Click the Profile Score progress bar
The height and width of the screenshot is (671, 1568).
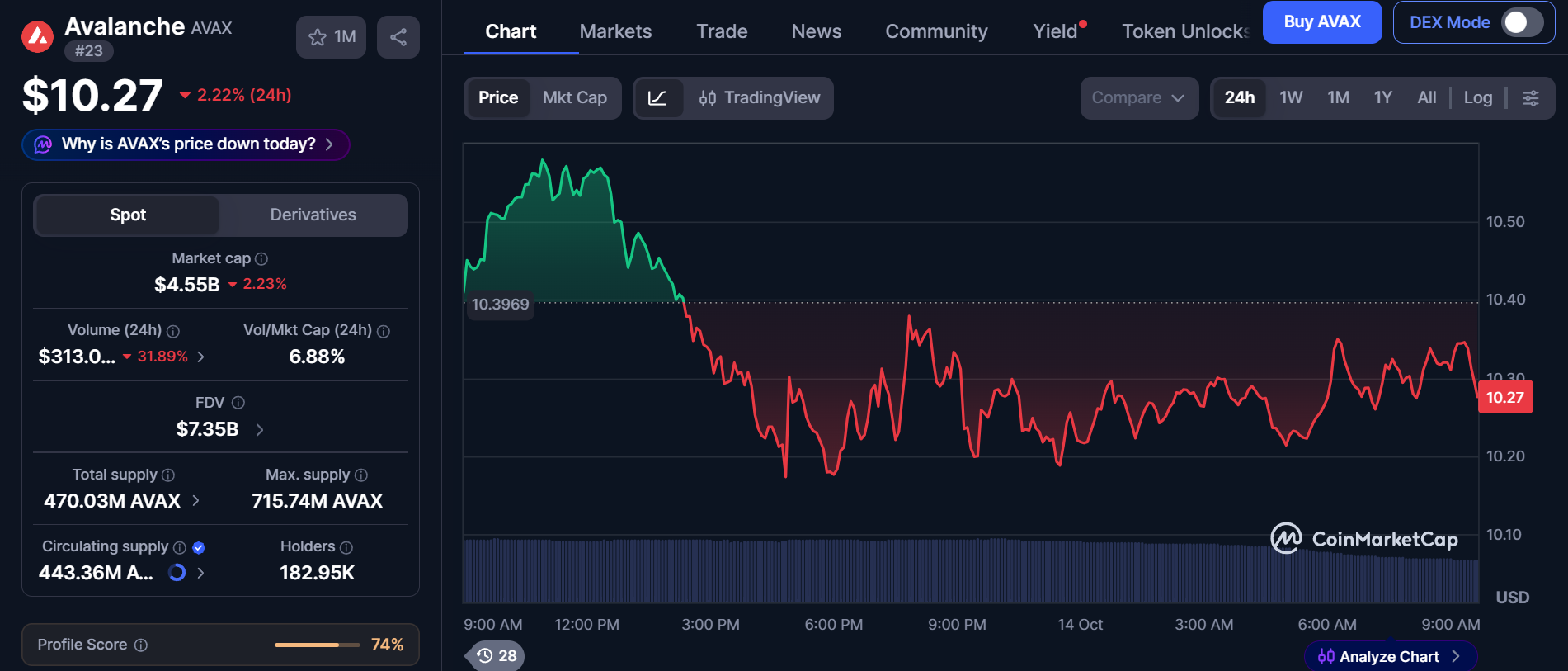coord(318,645)
